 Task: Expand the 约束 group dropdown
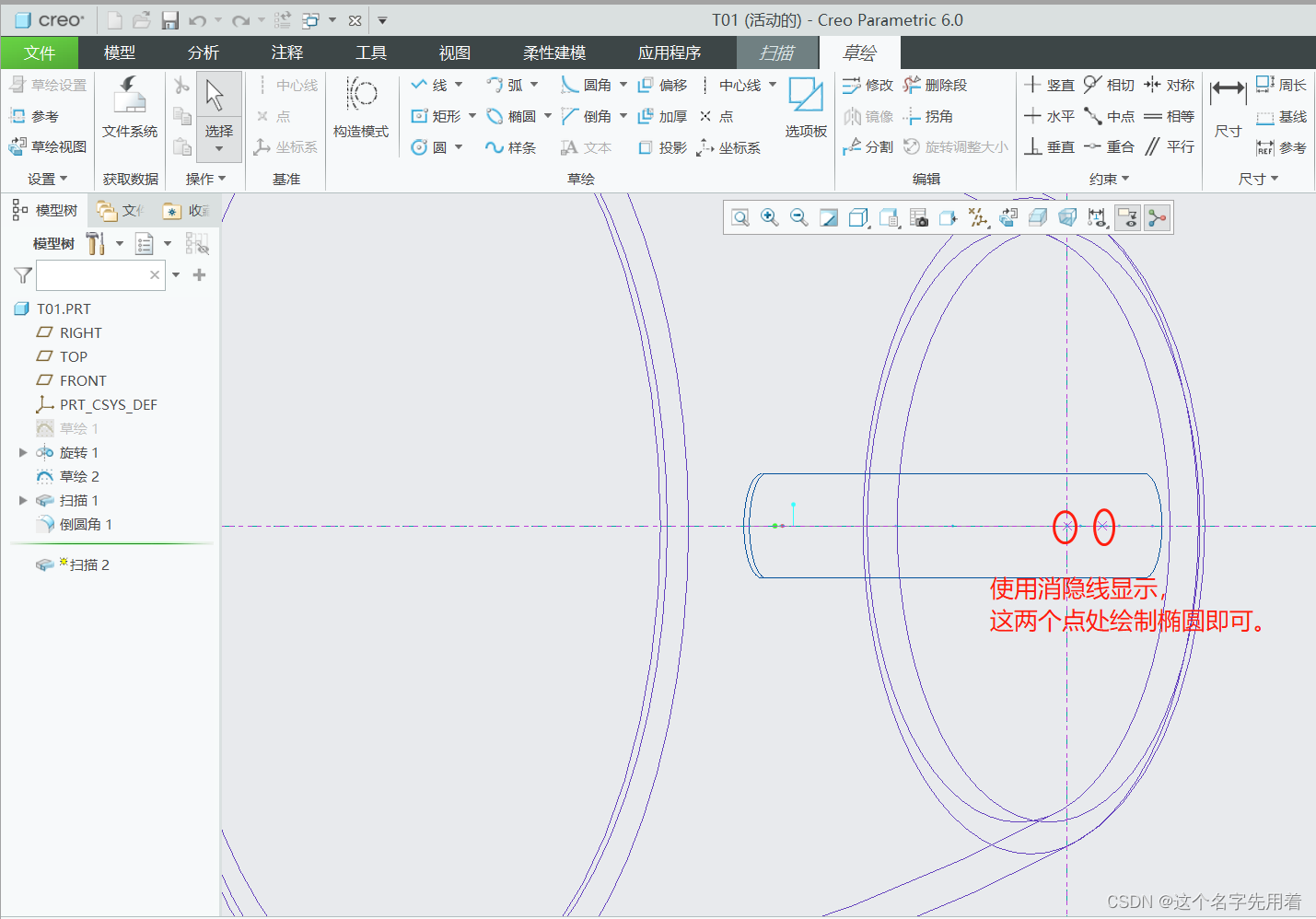coord(1109,179)
